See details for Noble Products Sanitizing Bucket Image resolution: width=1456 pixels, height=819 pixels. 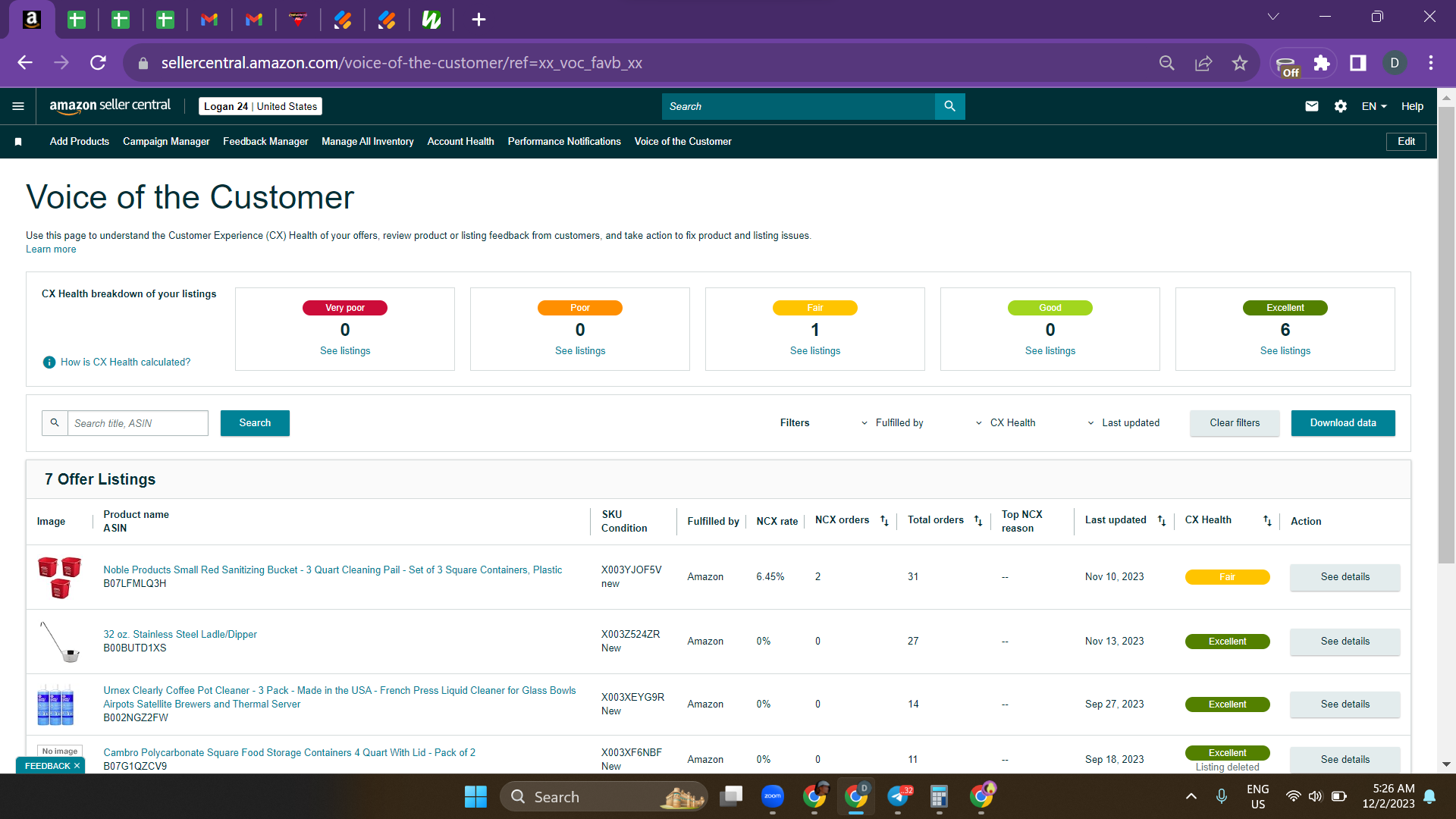click(1345, 577)
